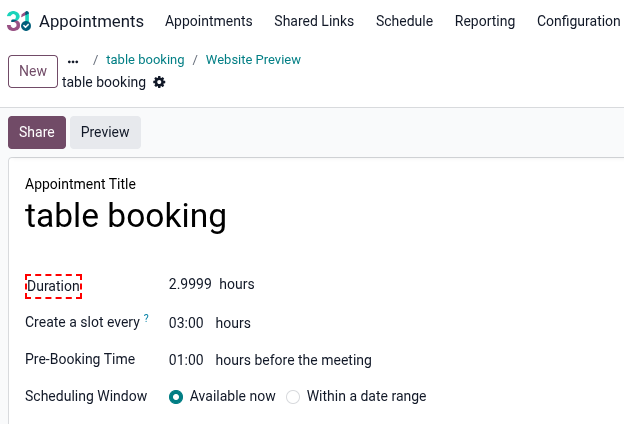Click the Appointments app logo icon
The width and height of the screenshot is (624, 424).
click(19, 21)
